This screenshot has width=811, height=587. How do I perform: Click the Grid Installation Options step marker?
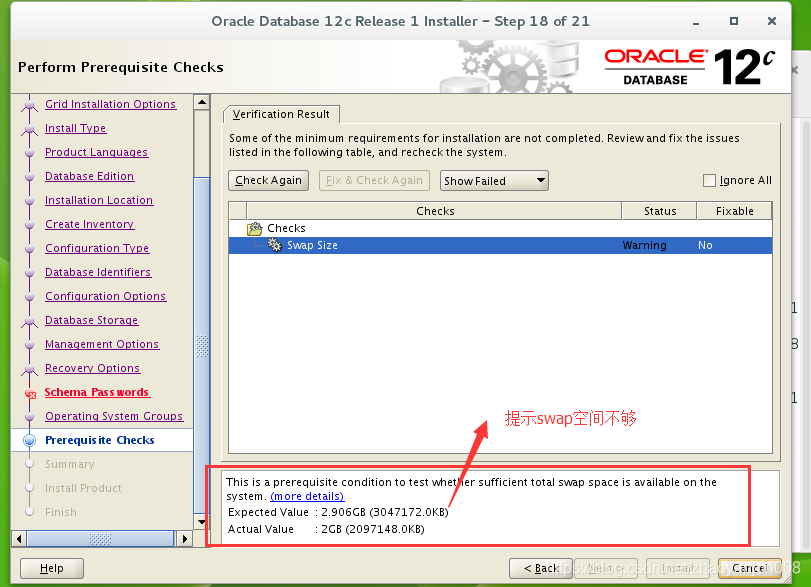point(29,105)
